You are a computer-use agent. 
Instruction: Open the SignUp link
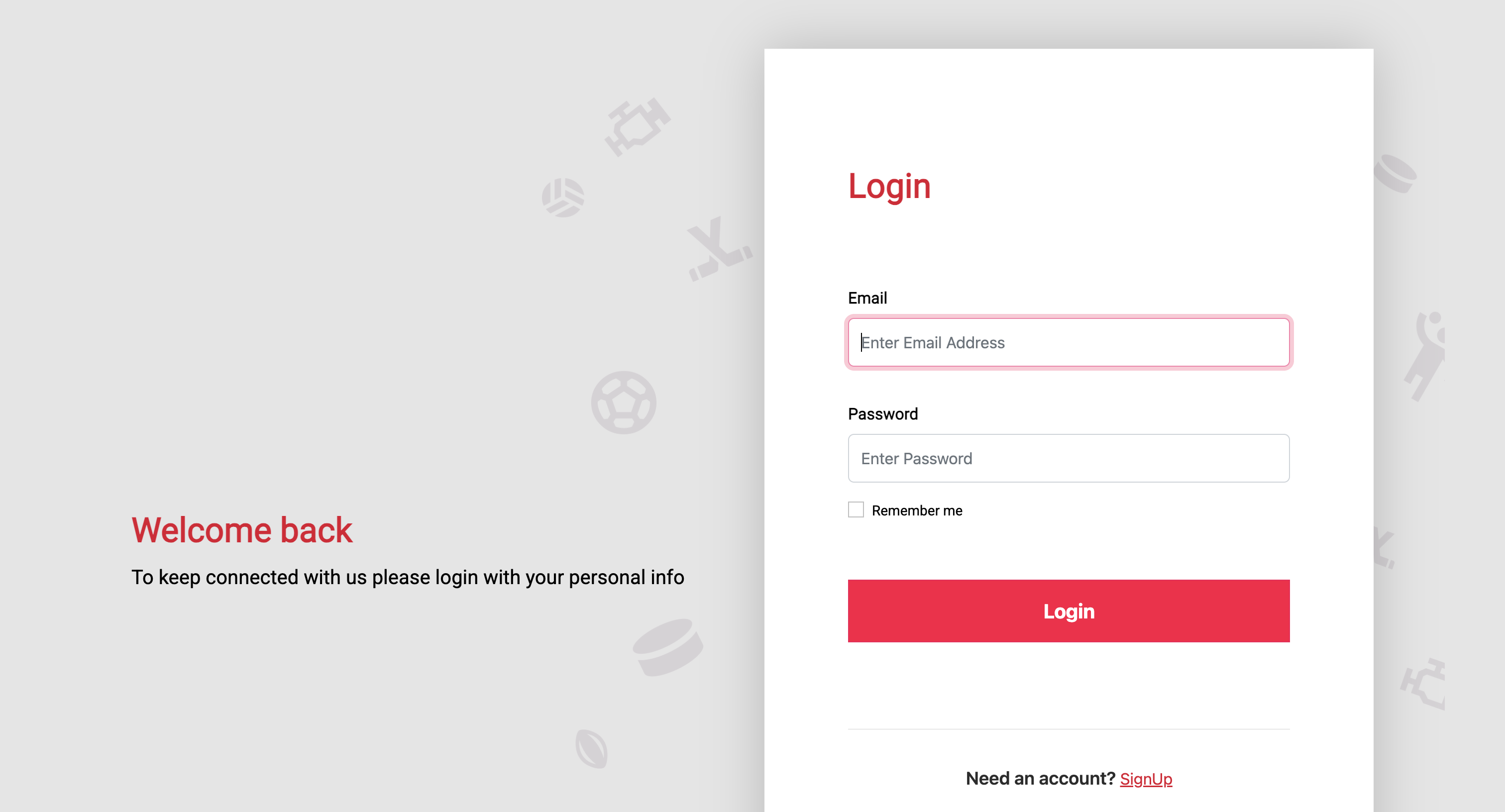coord(1146,779)
